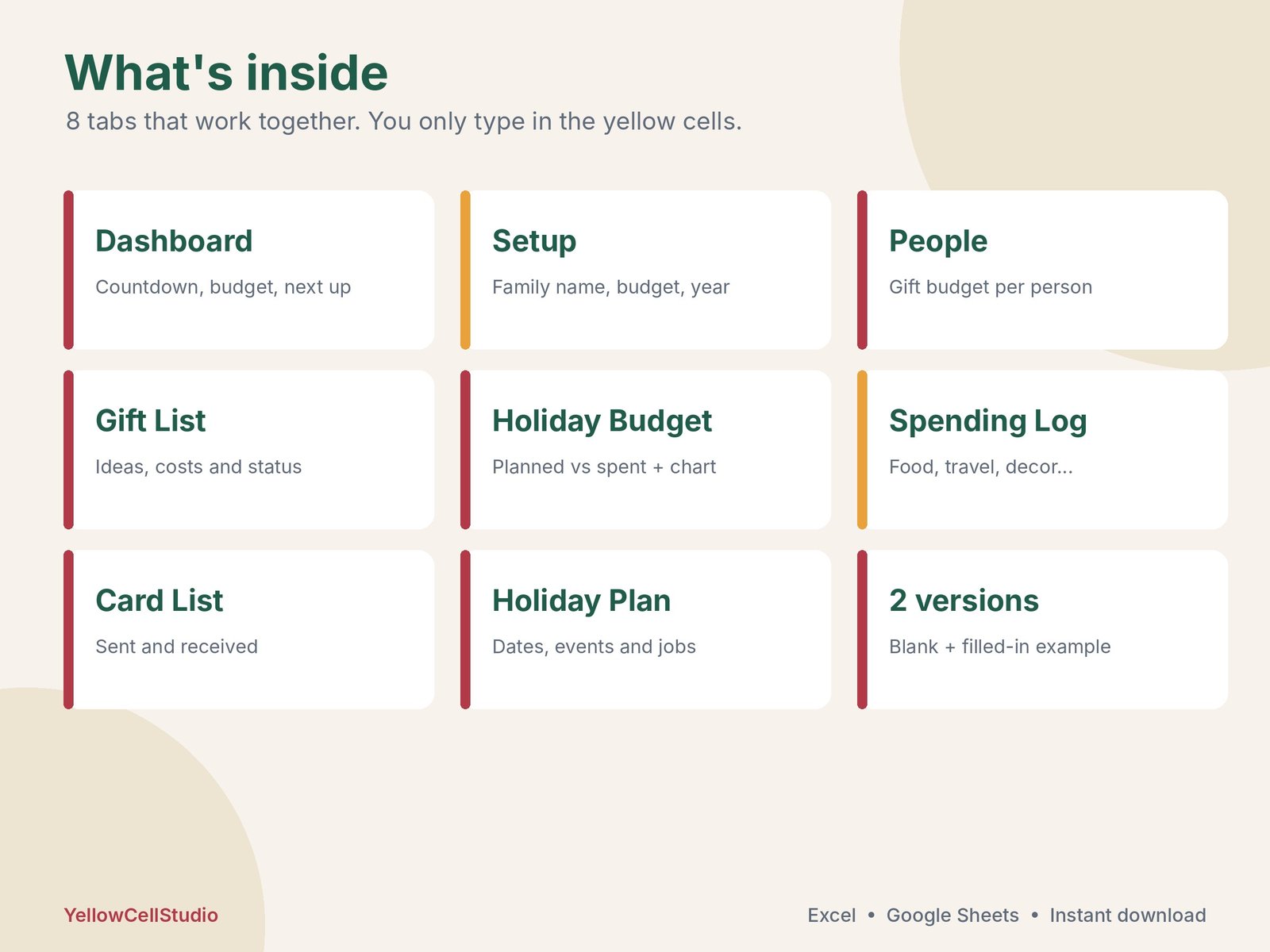Click the "What's inside" heading

pos(226,73)
